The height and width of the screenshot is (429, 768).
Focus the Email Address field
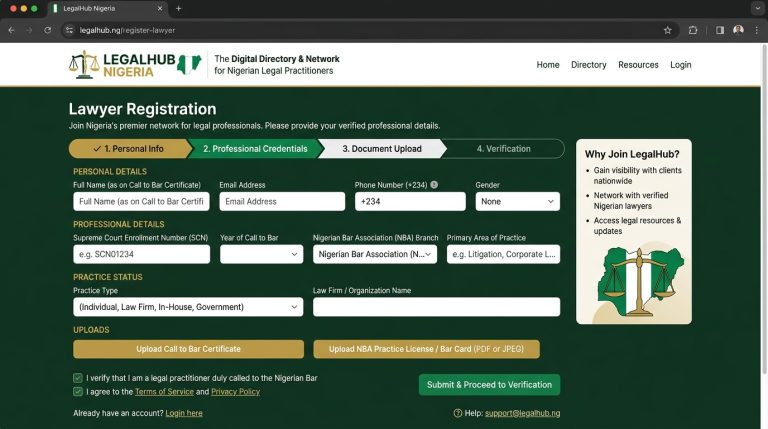point(282,201)
